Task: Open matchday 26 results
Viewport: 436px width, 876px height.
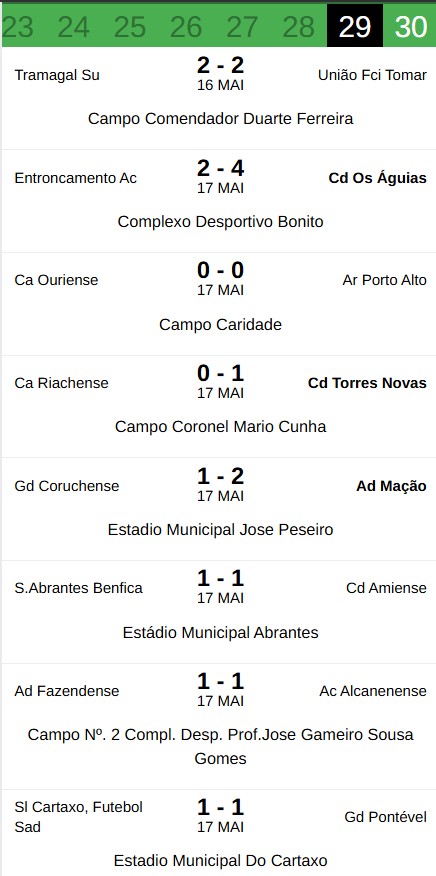Action: tap(186, 26)
